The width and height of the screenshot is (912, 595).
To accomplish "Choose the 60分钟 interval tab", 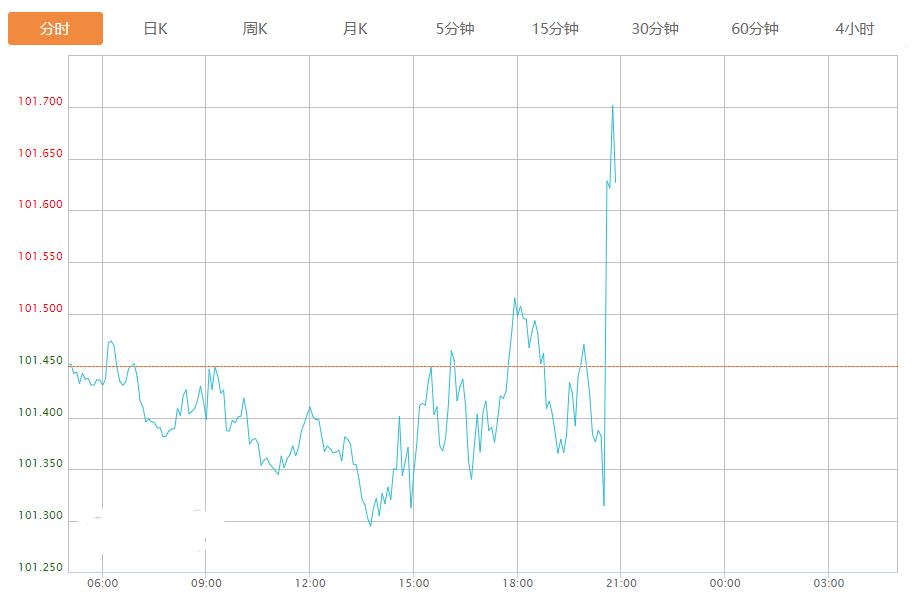I will tap(755, 29).
